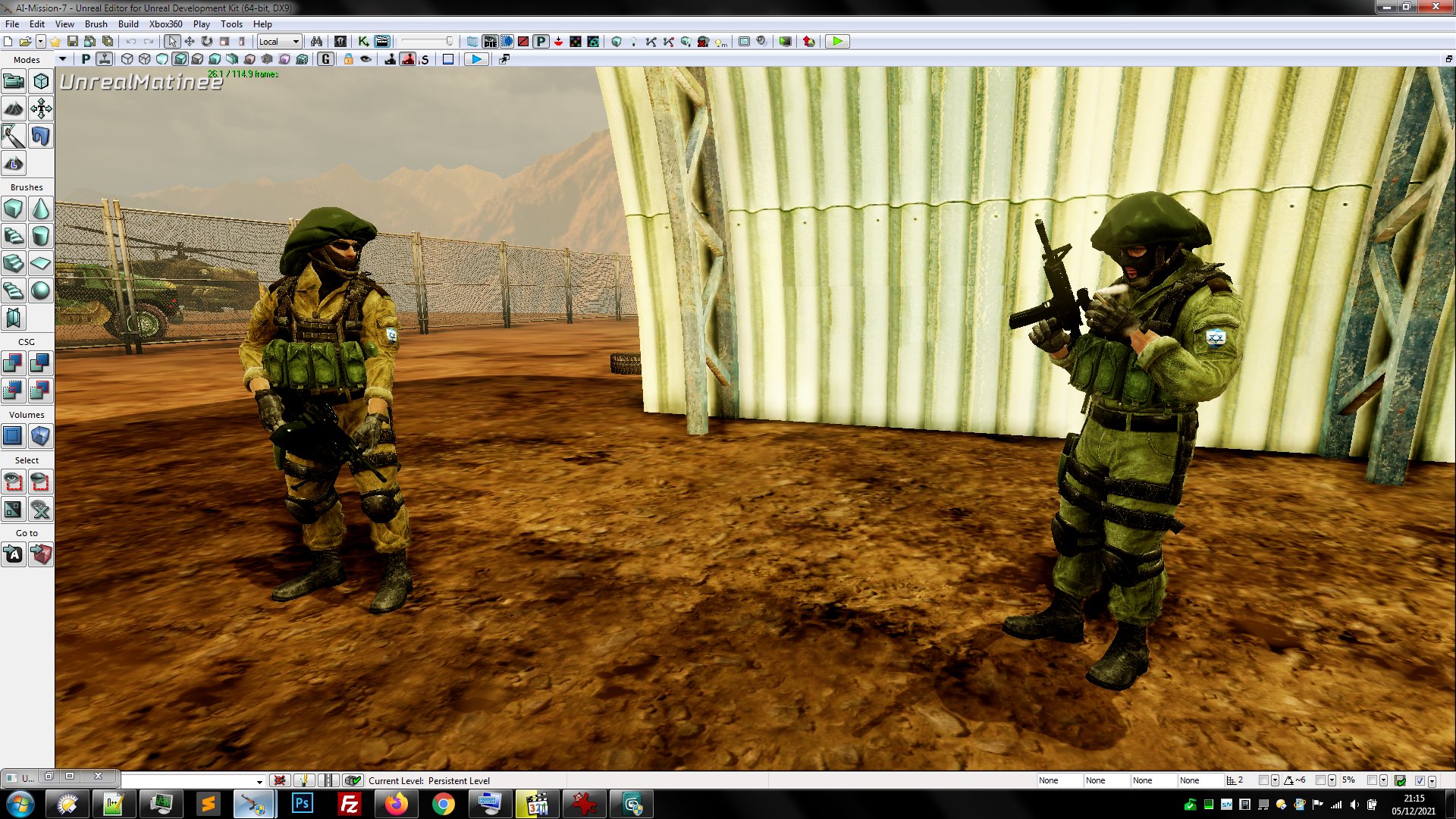The height and width of the screenshot is (819, 1456).
Task: Create a Cone builder brush
Action: click(41, 209)
